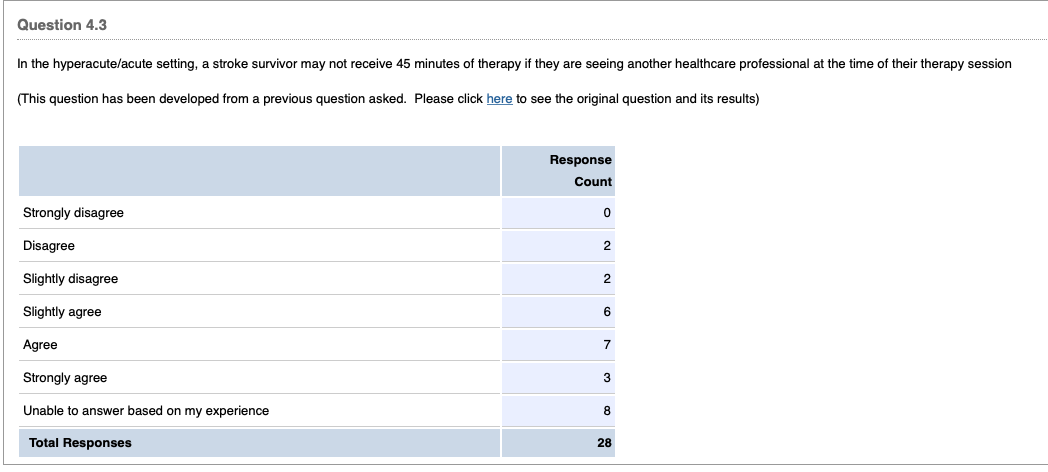
Task: Select the Slightly disagree row label
Action: [71, 279]
